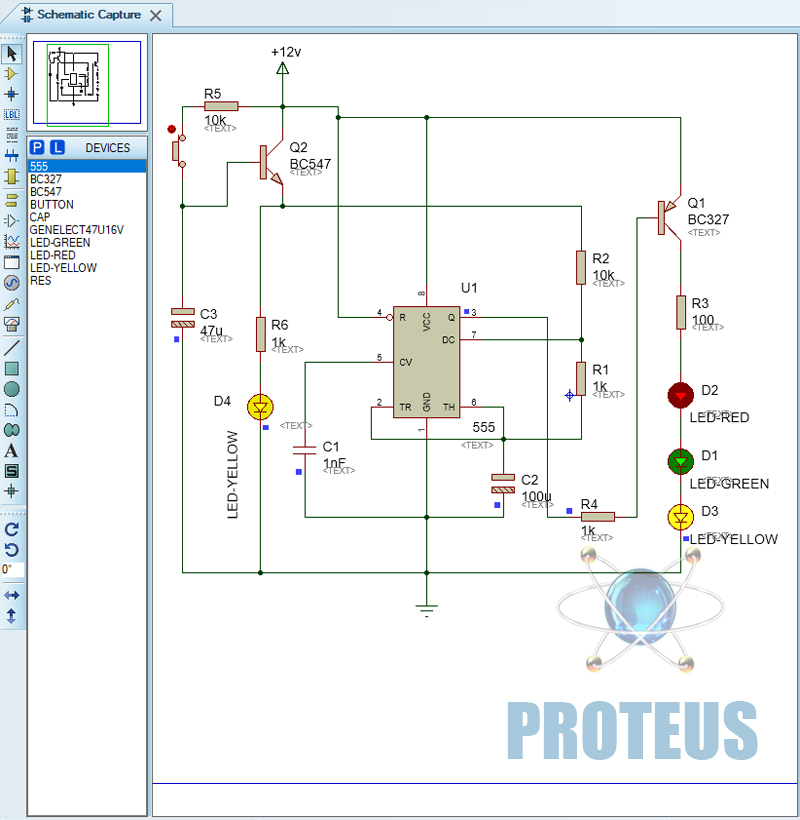This screenshot has height=820, width=800.
Task: Choose the Junction Dot Mode tool
Action: pos(12,94)
